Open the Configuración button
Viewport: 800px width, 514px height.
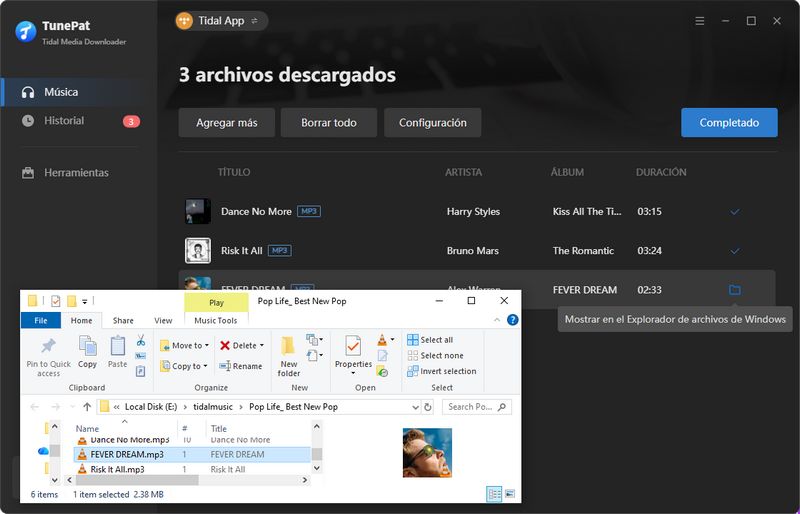click(433, 123)
